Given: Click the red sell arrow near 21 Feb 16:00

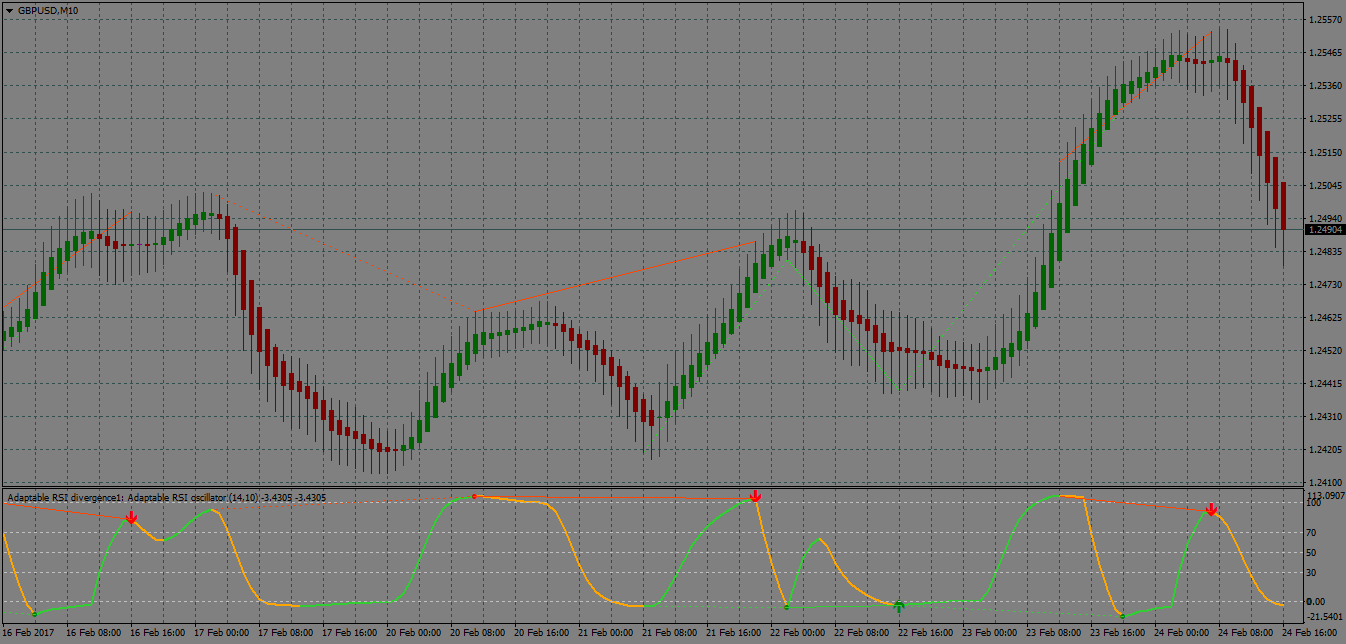Looking at the screenshot, I should click(x=756, y=496).
